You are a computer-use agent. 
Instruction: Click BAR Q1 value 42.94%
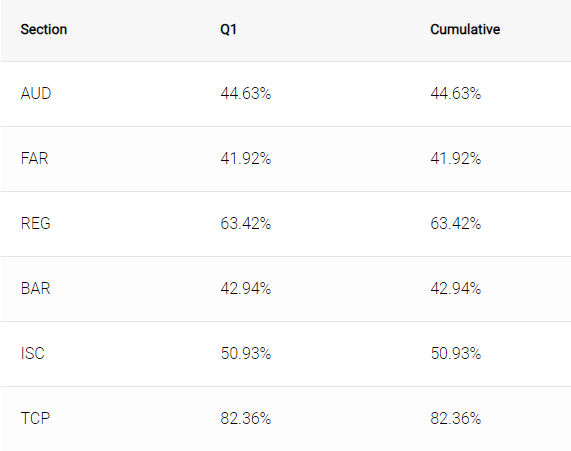tap(246, 289)
